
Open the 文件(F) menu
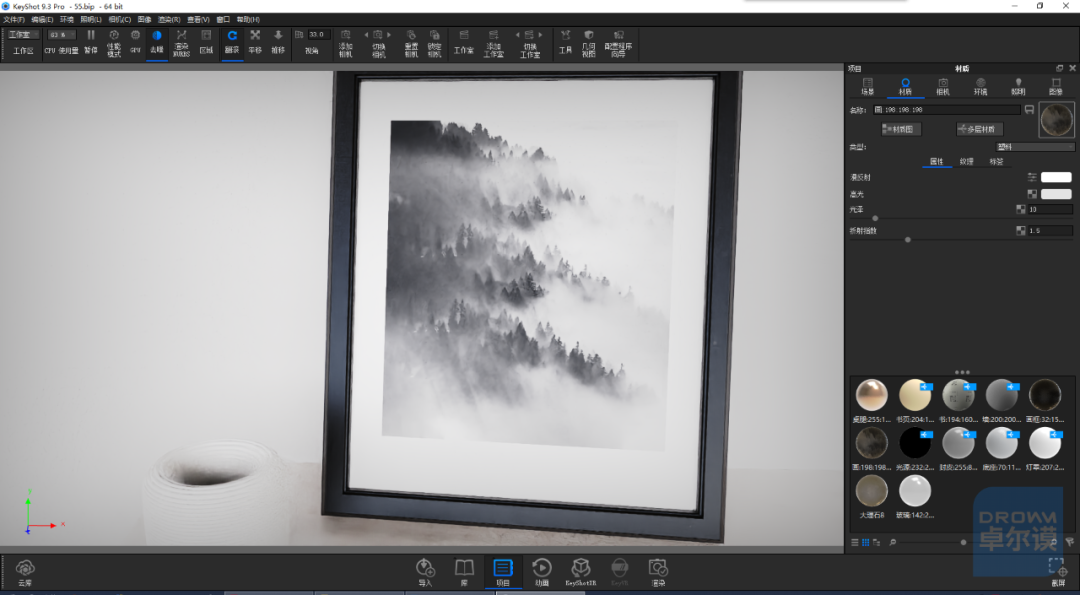pos(14,19)
